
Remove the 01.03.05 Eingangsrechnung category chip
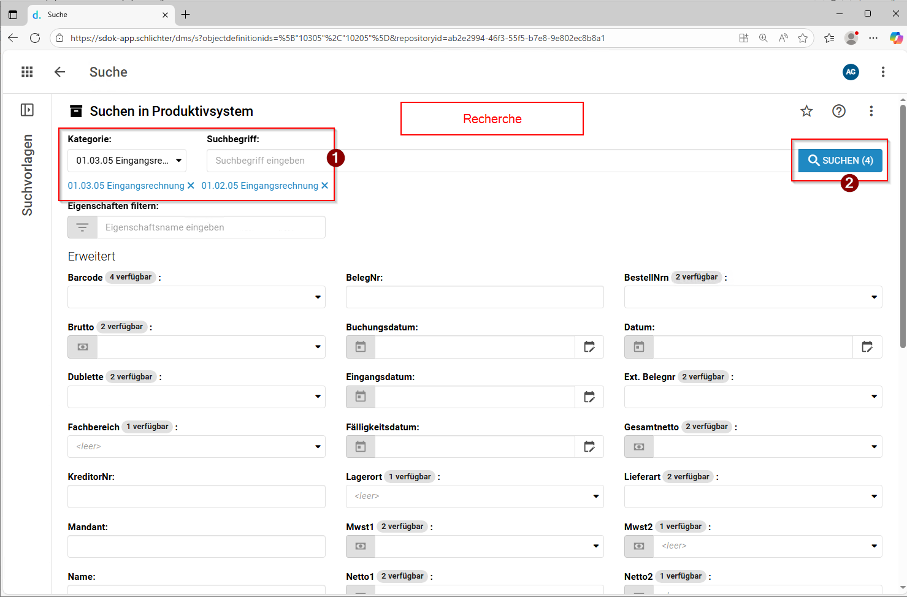pos(191,186)
